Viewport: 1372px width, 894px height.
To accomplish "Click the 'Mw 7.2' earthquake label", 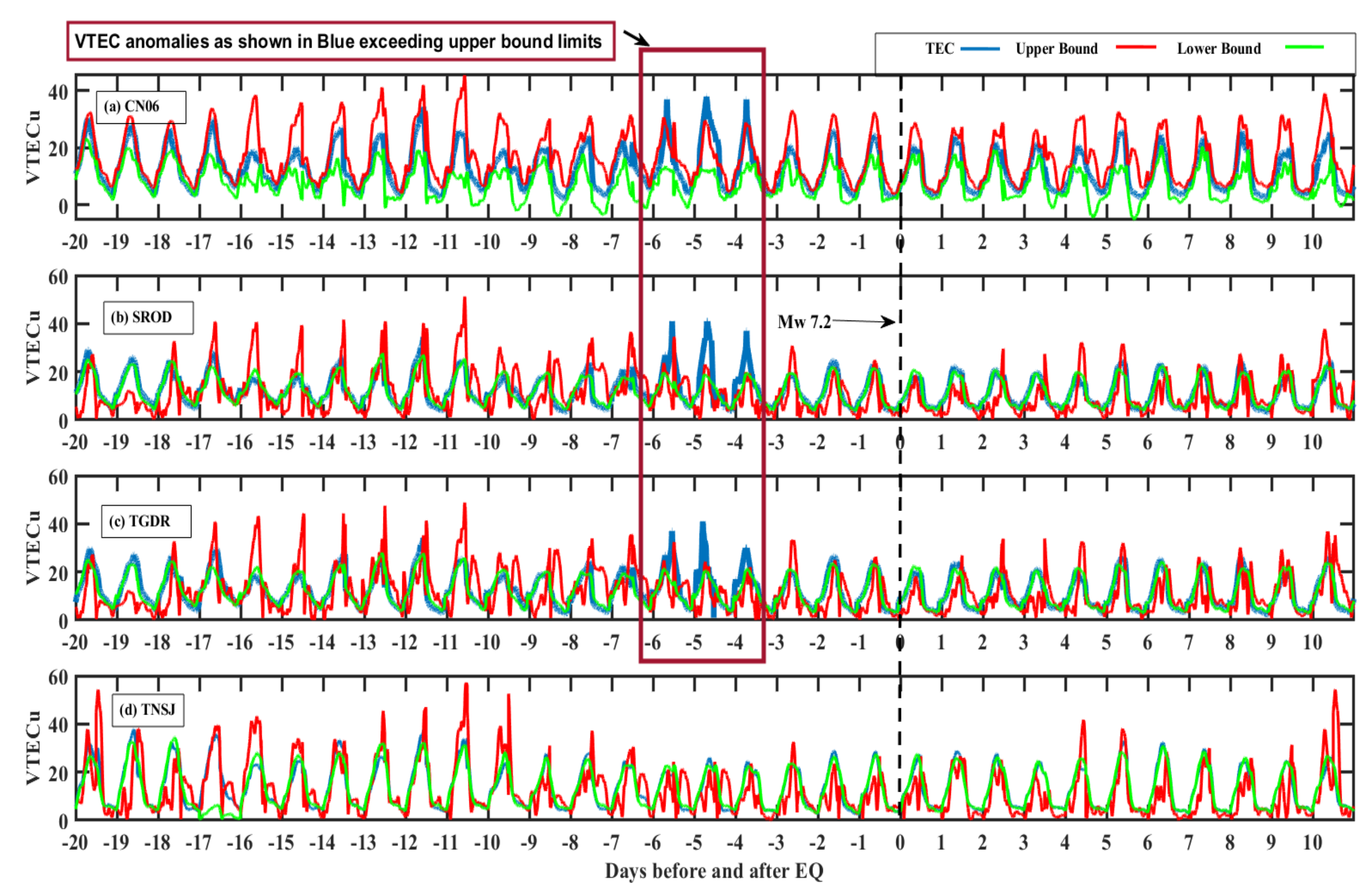I will coord(803,322).
